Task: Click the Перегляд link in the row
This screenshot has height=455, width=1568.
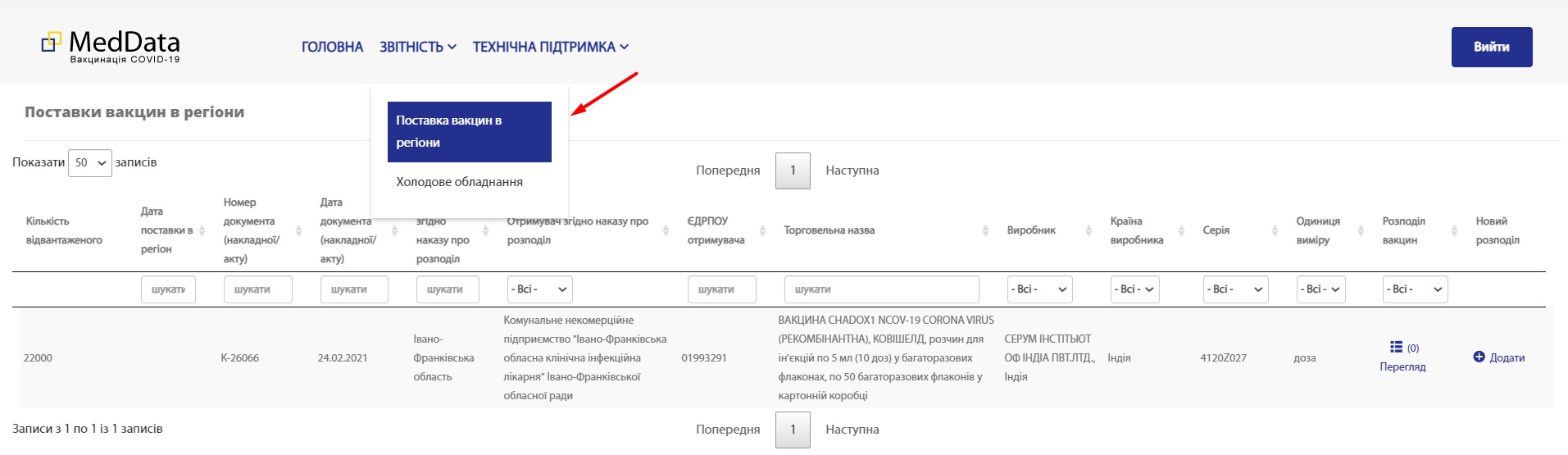Action: click(1402, 366)
